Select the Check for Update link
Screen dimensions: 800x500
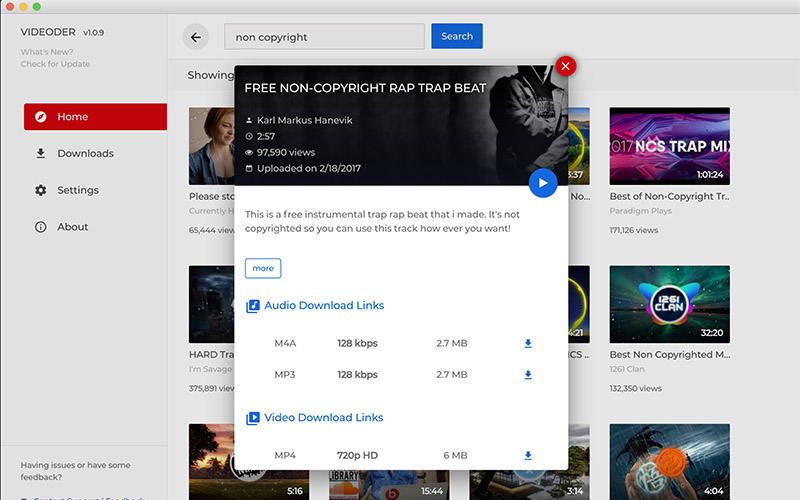pos(55,64)
